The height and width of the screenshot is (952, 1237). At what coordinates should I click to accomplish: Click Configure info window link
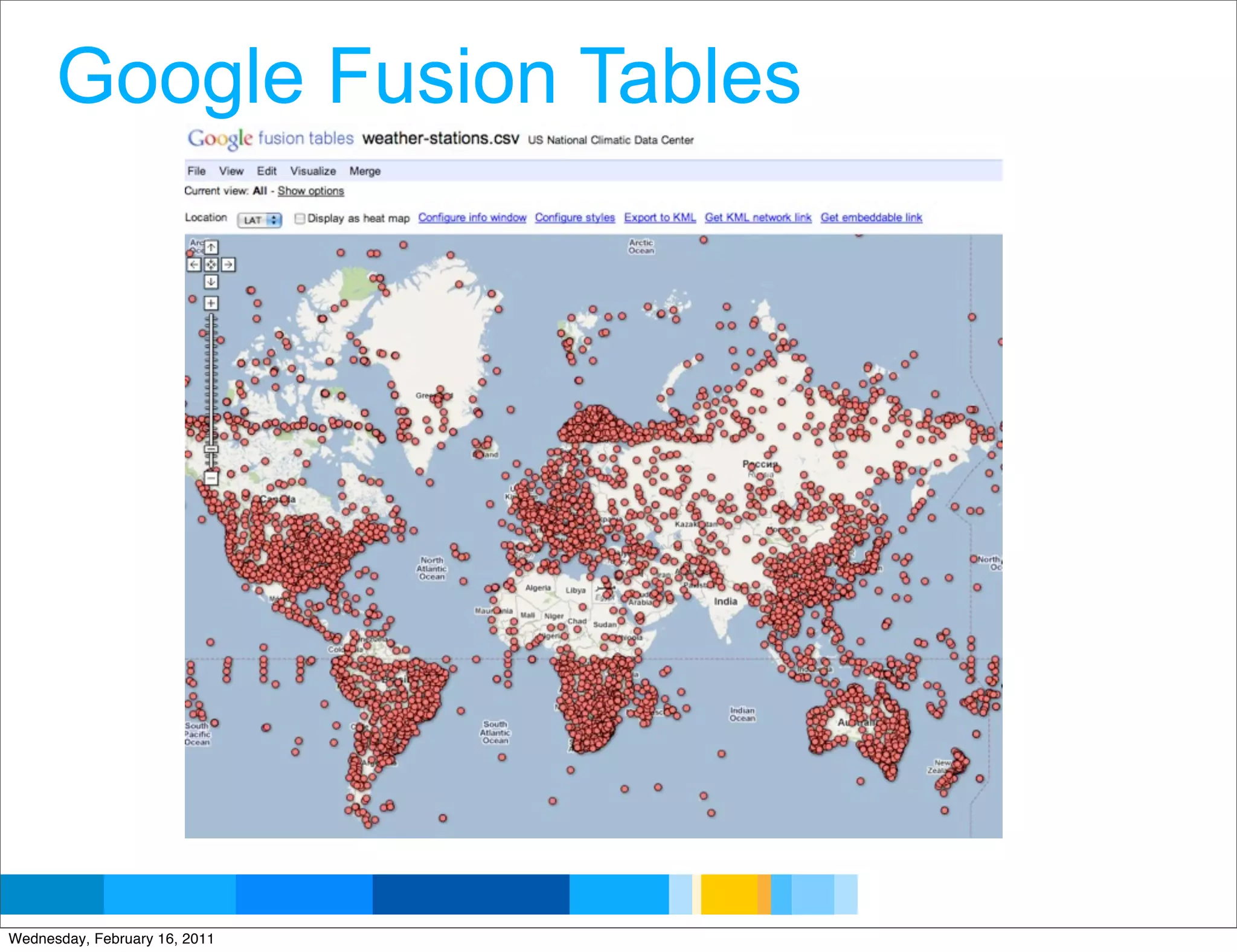click(x=472, y=217)
